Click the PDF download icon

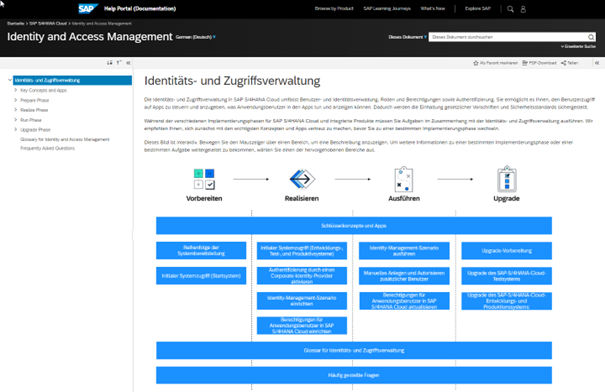point(525,63)
